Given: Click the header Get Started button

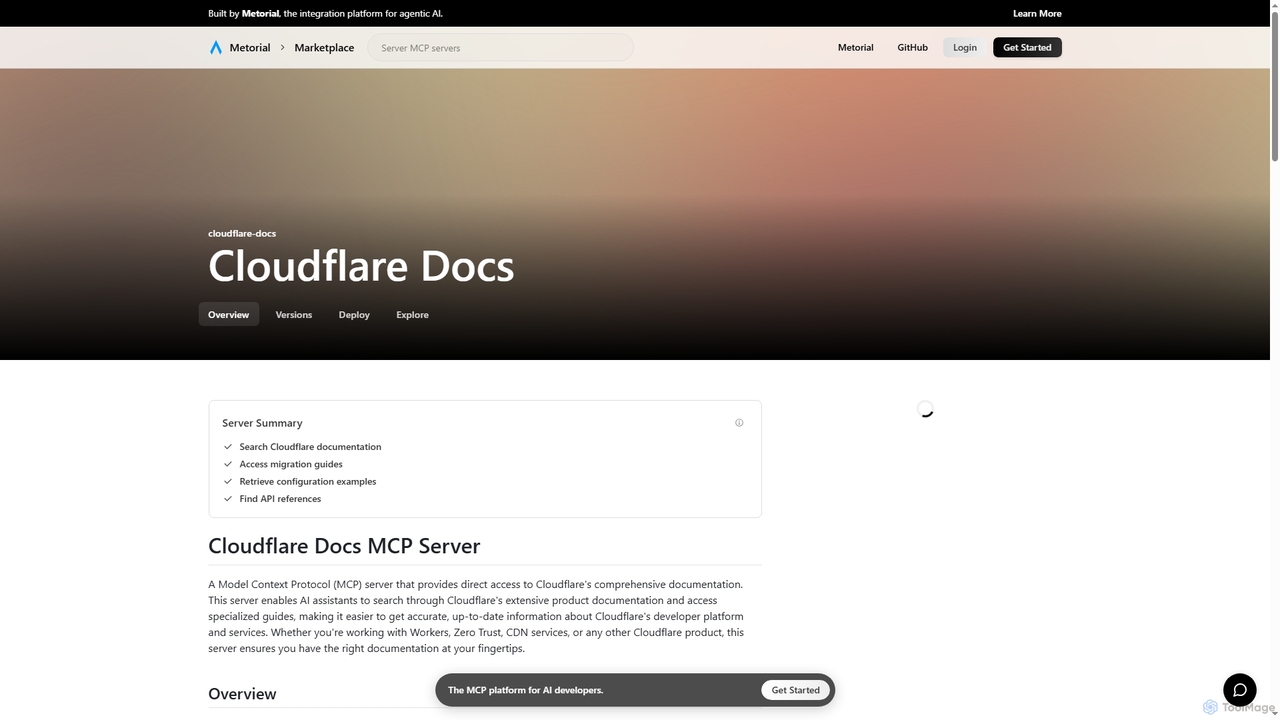Looking at the screenshot, I should 1027,48.
